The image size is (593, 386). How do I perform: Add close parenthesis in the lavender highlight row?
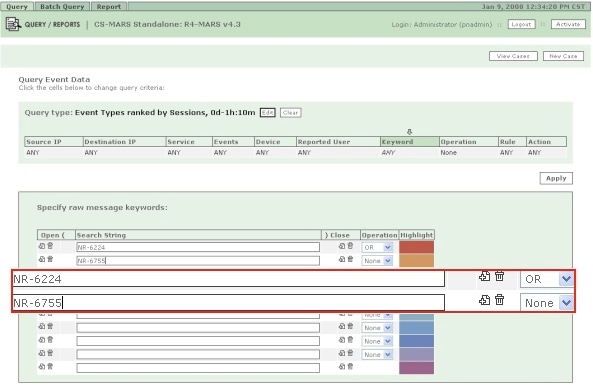click(342, 353)
